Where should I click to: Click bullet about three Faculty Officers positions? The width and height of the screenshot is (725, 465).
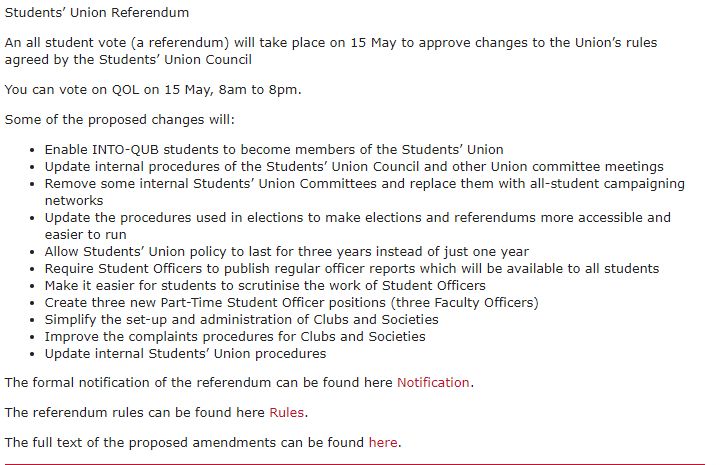pyautogui.click(x=292, y=303)
